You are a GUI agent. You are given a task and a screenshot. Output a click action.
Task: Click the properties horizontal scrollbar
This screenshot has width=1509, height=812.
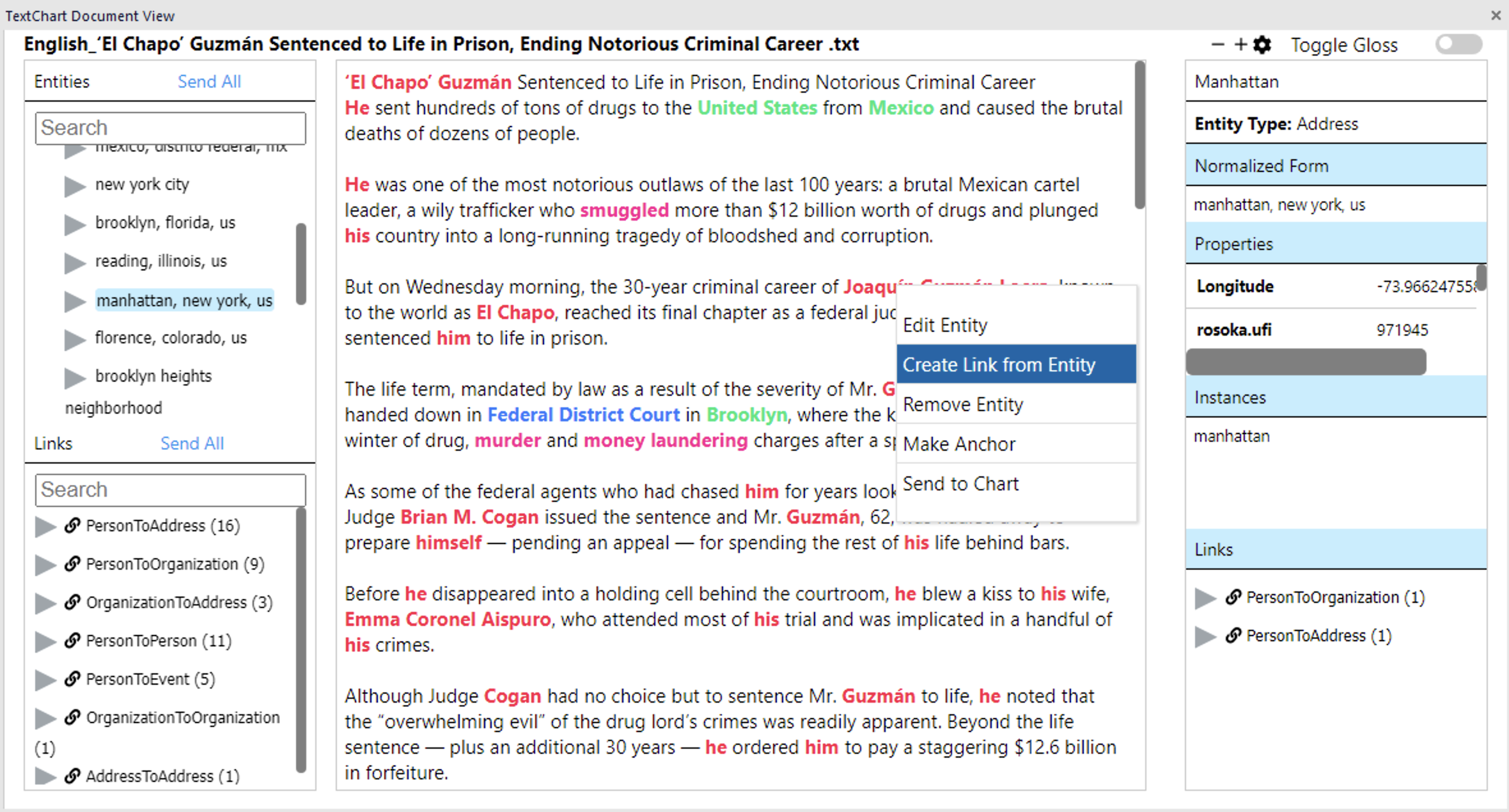click(x=1306, y=362)
